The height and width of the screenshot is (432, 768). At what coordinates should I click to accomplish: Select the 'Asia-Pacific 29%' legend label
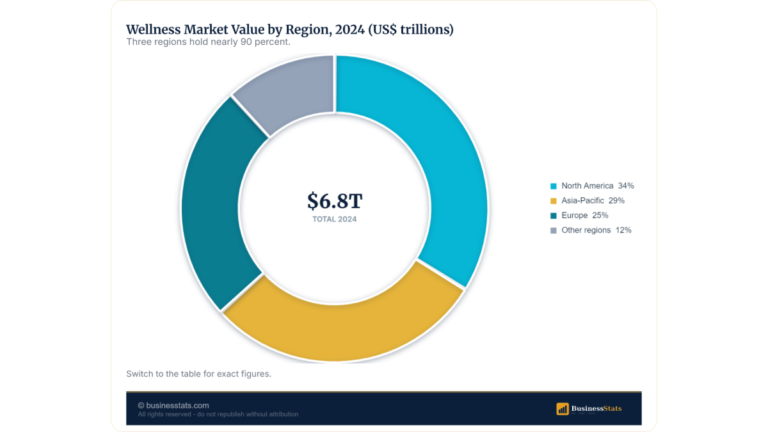(593, 200)
